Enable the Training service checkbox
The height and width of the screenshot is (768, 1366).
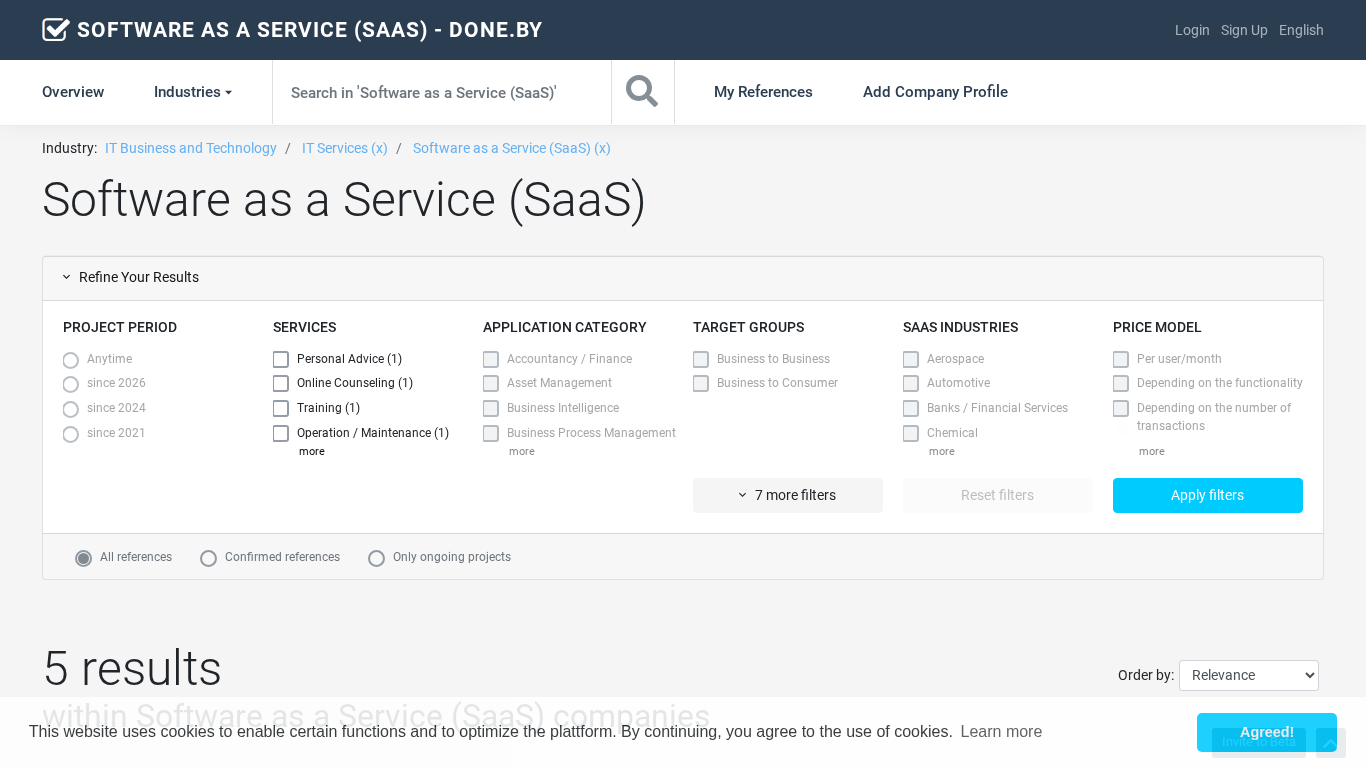pyautogui.click(x=281, y=408)
